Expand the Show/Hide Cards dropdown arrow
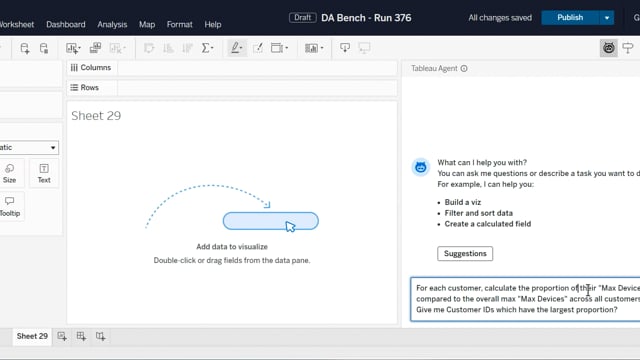 click(x=322, y=48)
